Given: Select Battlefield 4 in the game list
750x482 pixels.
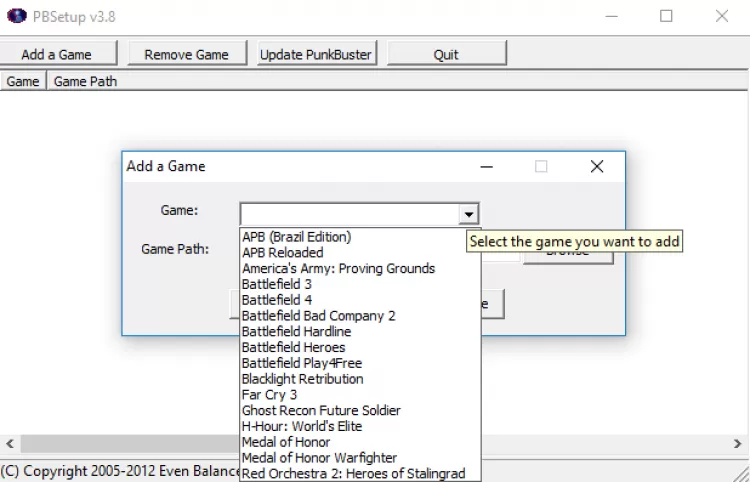Looking at the screenshot, I should click(x=360, y=300).
